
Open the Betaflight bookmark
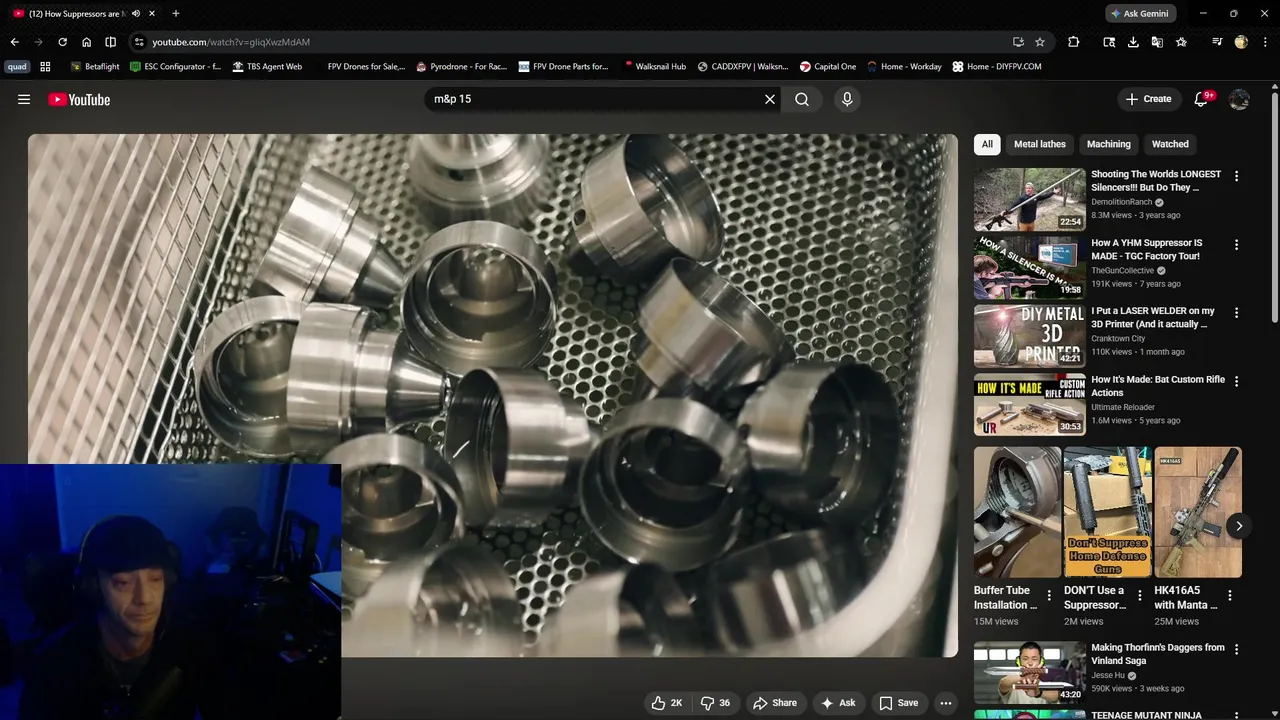coord(95,66)
